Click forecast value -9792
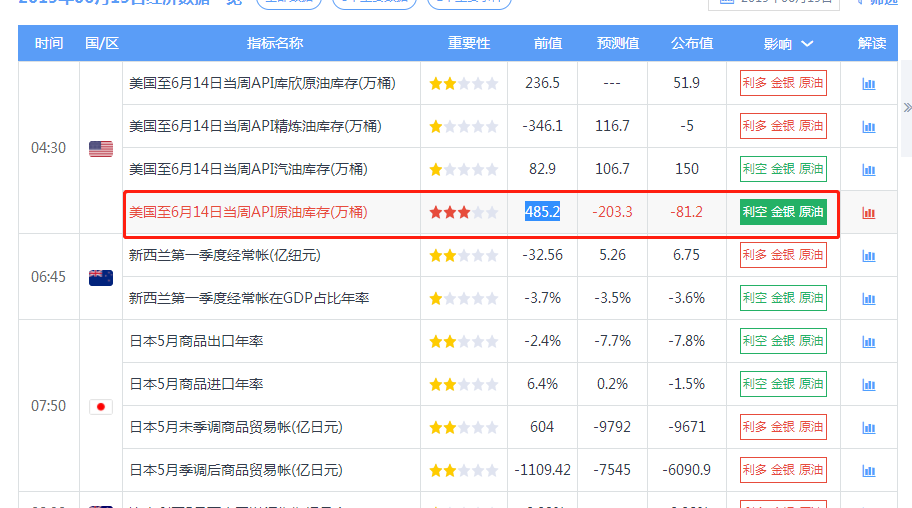Image resolution: width=912 pixels, height=508 pixels. (612, 427)
